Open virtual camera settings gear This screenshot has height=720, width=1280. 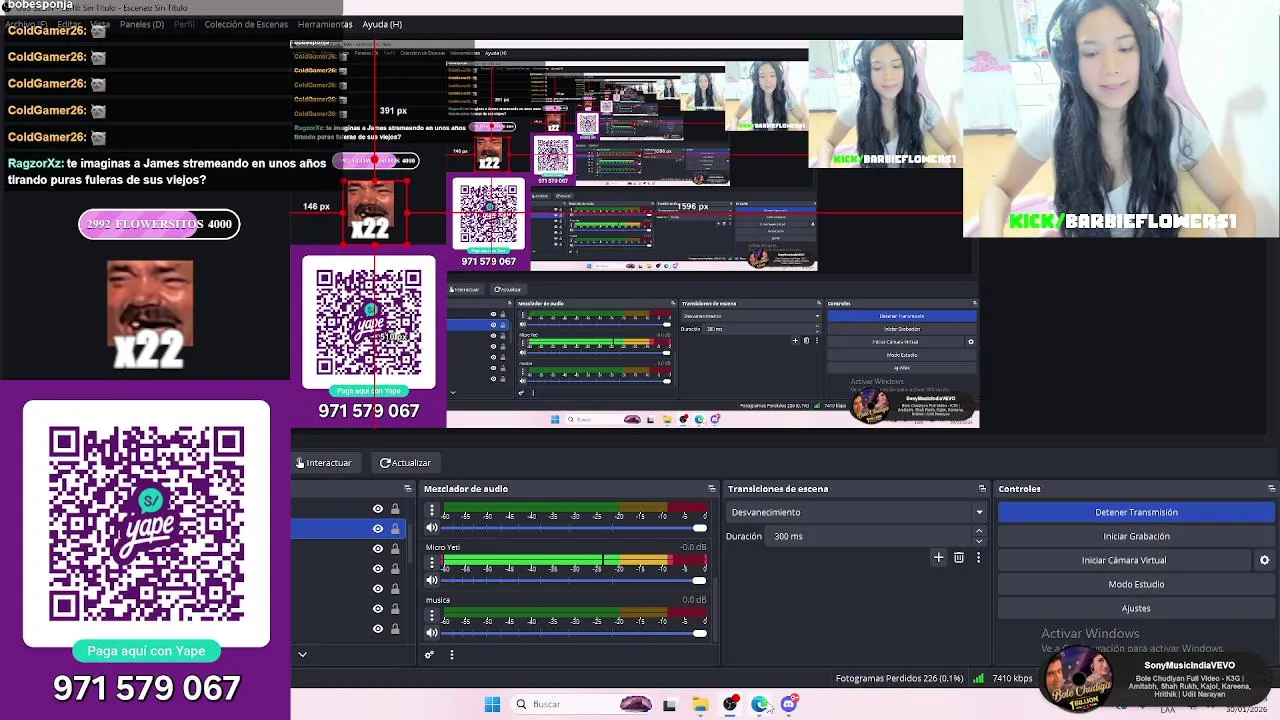point(1264,560)
